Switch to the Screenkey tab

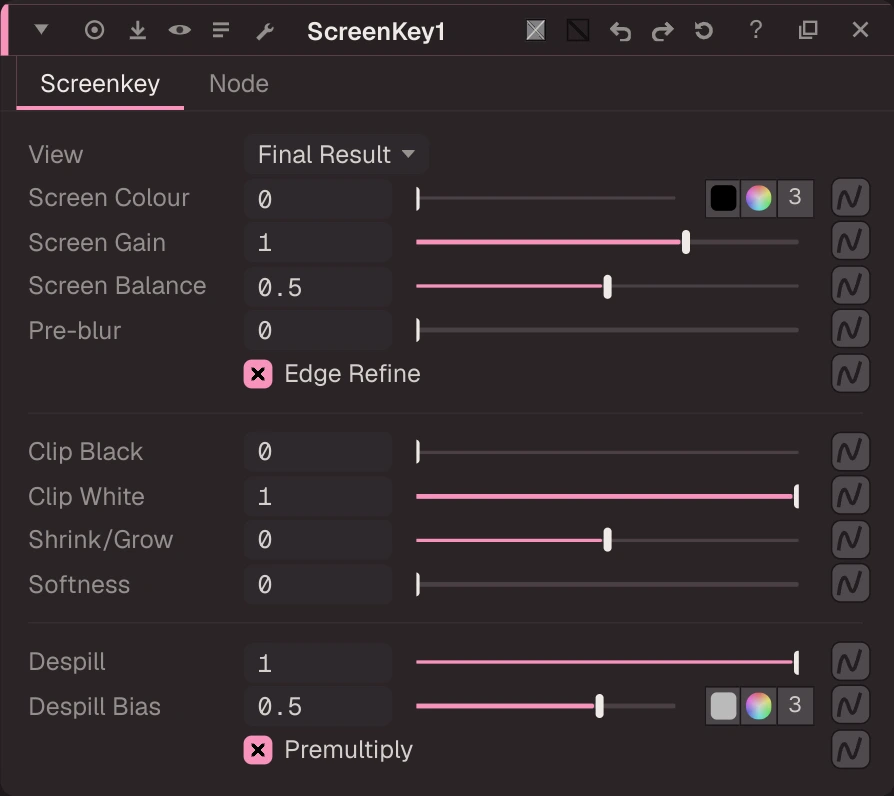(100, 84)
